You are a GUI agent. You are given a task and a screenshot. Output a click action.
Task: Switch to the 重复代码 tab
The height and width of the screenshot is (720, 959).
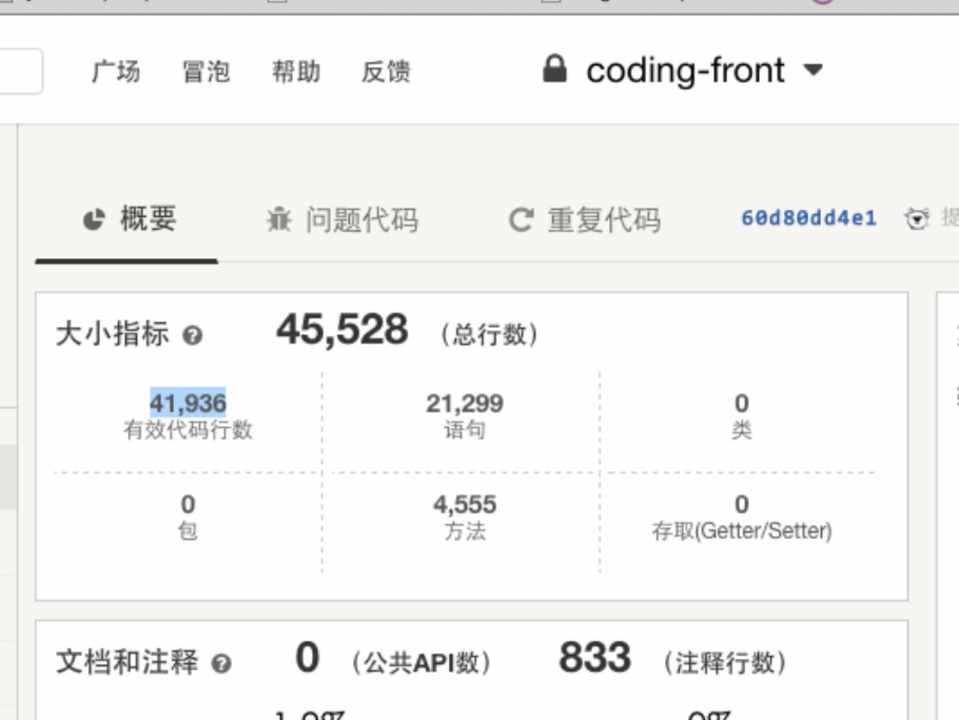[x=603, y=220]
